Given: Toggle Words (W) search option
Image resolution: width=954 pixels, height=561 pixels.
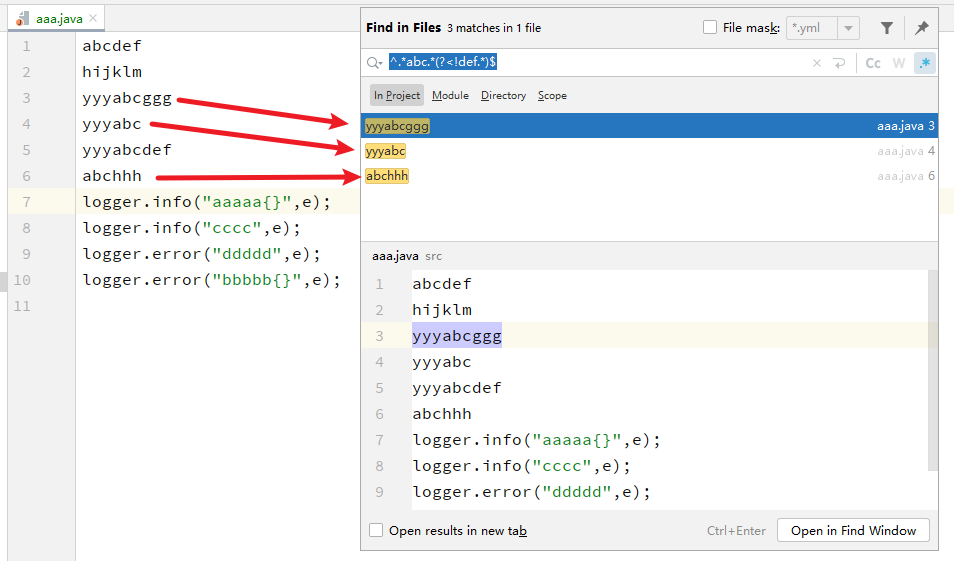Looking at the screenshot, I should pyautogui.click(x=899, y=63).
